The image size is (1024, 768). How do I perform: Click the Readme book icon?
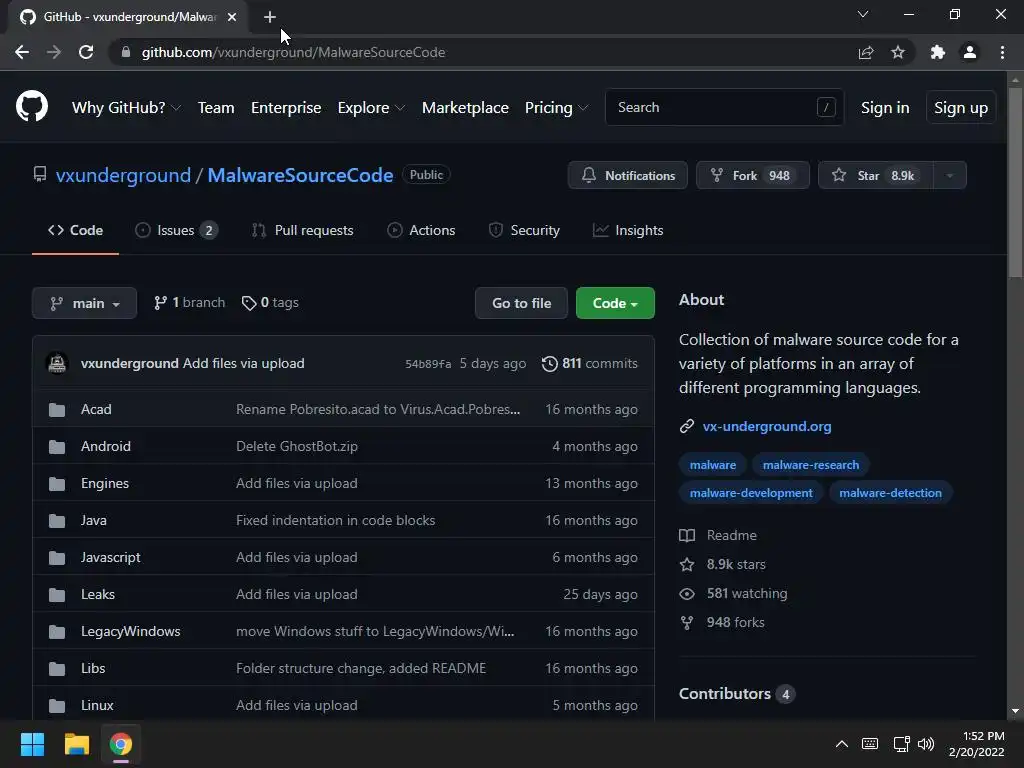click(x=687, y=536)
